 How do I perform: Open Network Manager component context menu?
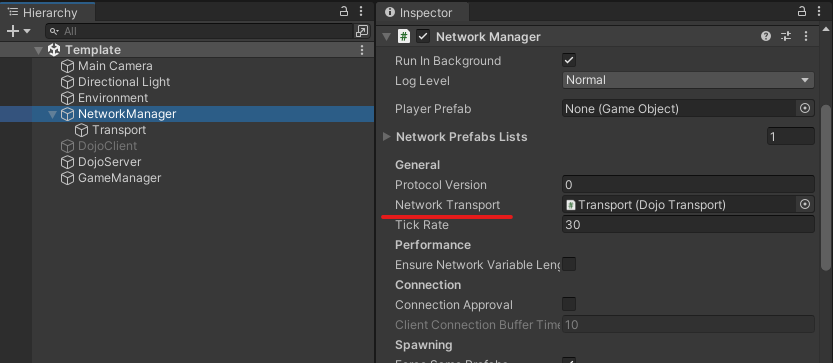[x=806, y=36]
